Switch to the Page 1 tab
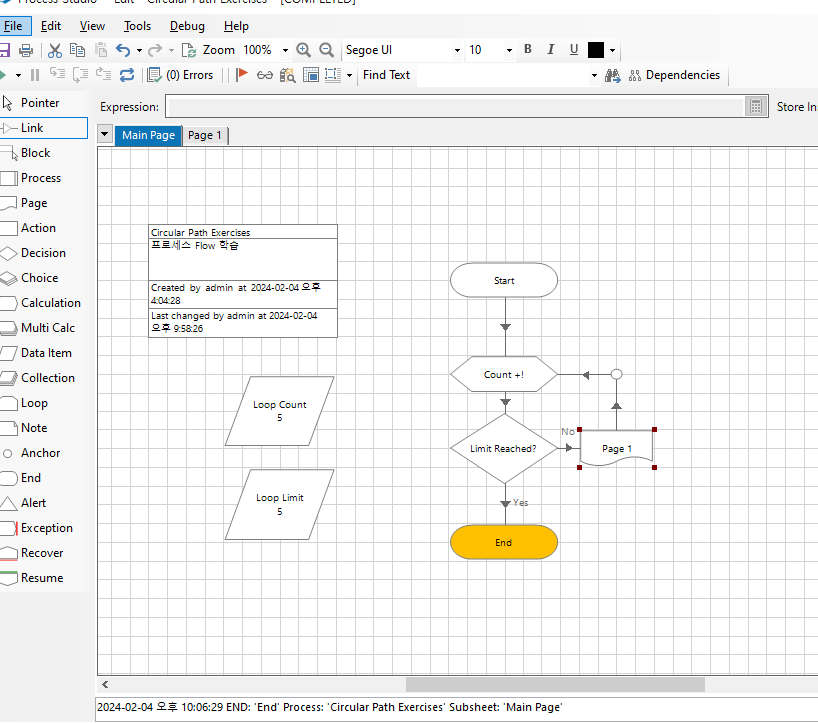The width and height of the screenshot is (818, 723). (205, 136)
